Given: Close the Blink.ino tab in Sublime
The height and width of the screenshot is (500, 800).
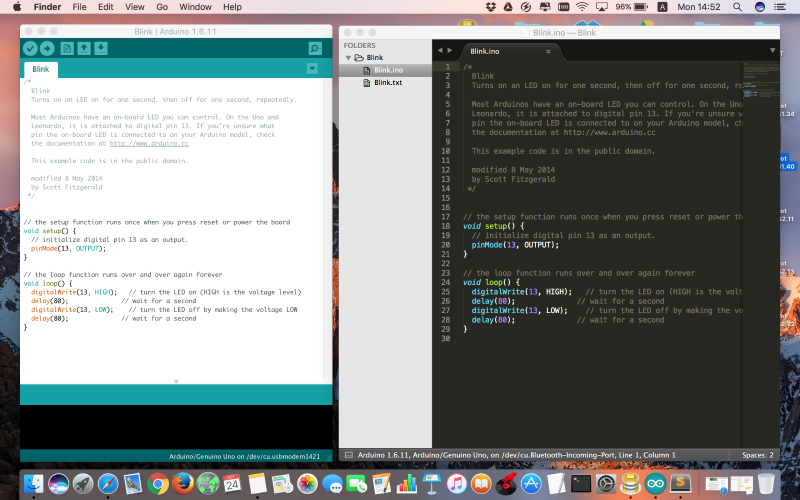Looking at the screenshot, I should (548, 52).
